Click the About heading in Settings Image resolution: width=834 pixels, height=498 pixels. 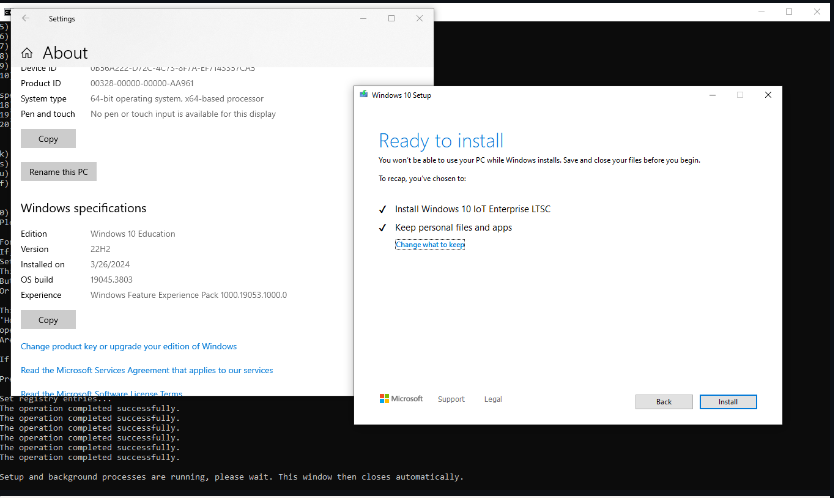pos(65,53)
